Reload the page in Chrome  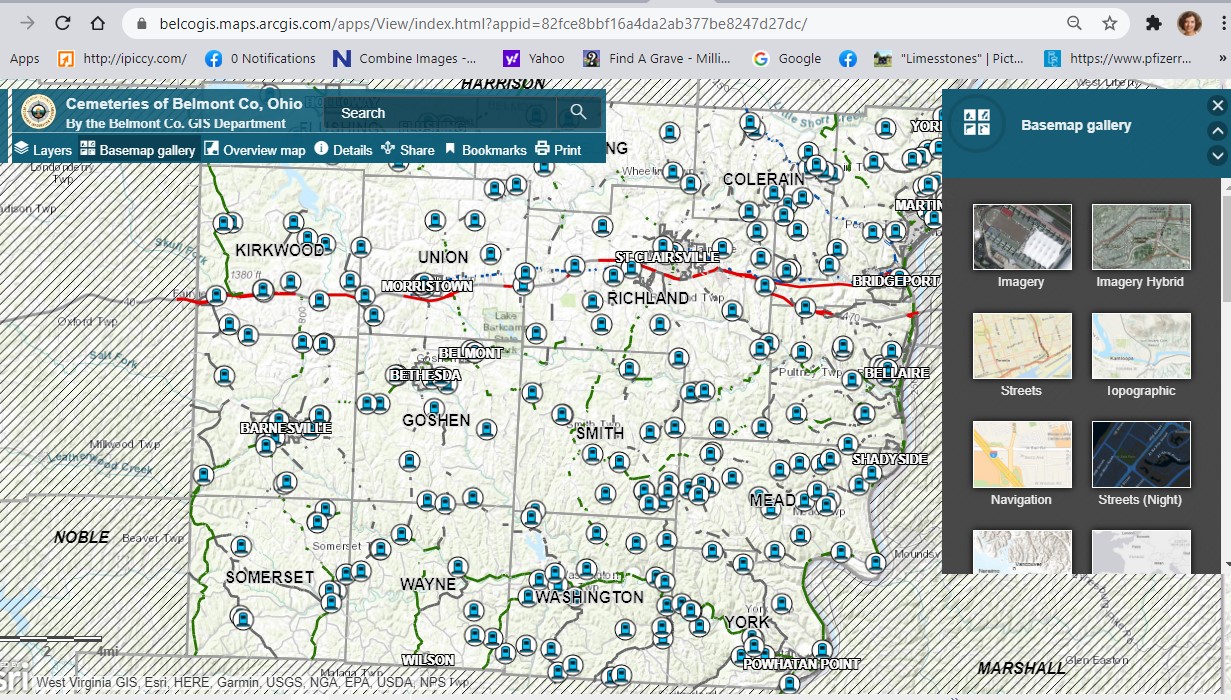(63, 21)
